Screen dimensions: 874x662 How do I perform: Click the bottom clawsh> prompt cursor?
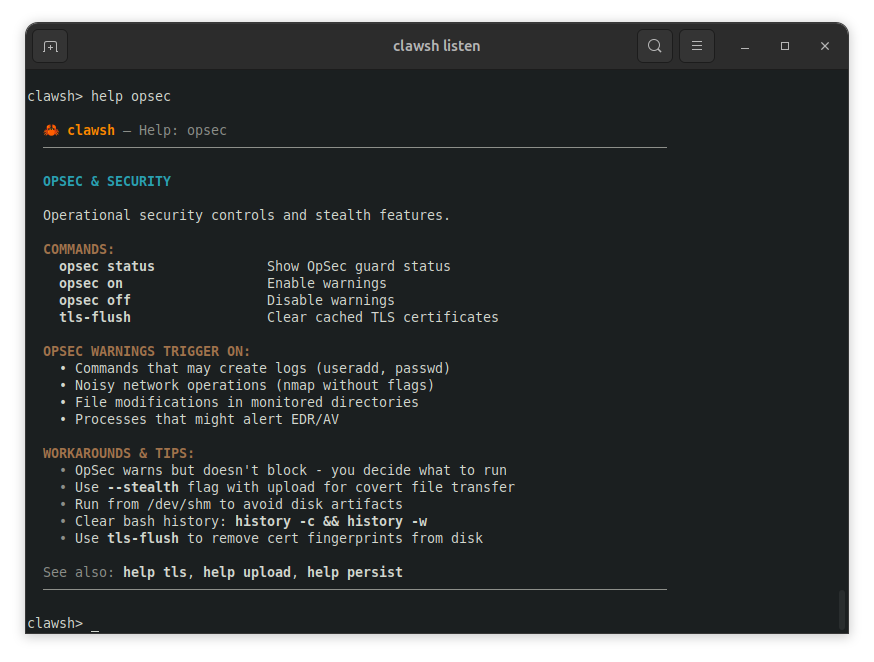click(95, 624)
